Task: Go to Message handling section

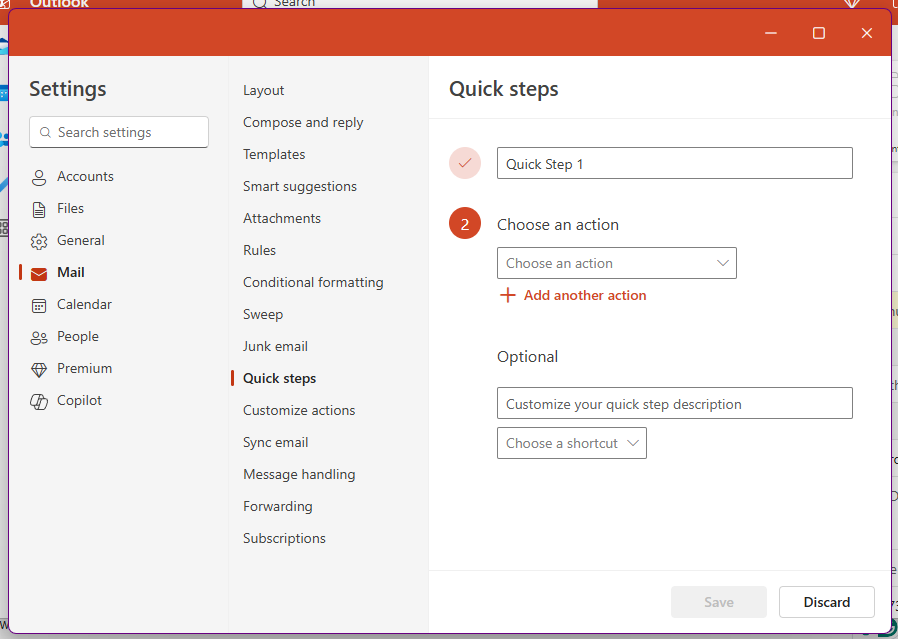Action: pyautogui.click(x=299, y=475)
